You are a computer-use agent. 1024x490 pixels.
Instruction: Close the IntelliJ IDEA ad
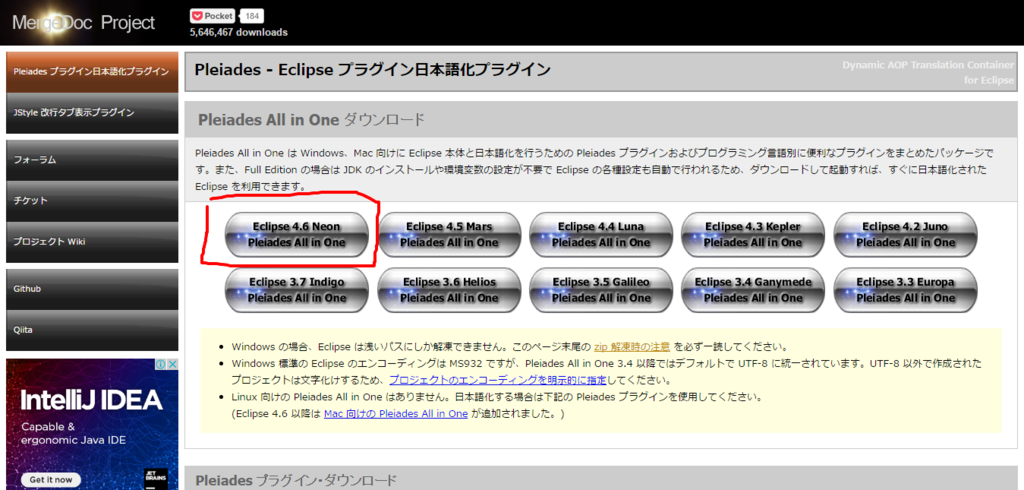173,364
